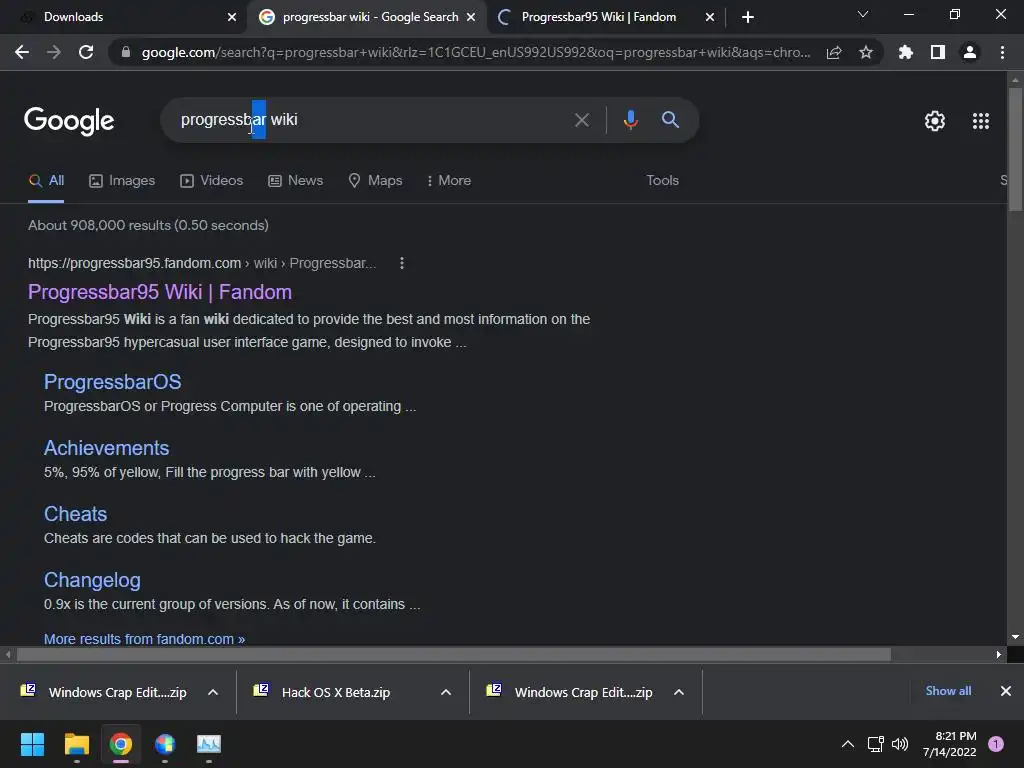
Task: Bookmark this page with the star icon
Action: click(x=866, y=52)
